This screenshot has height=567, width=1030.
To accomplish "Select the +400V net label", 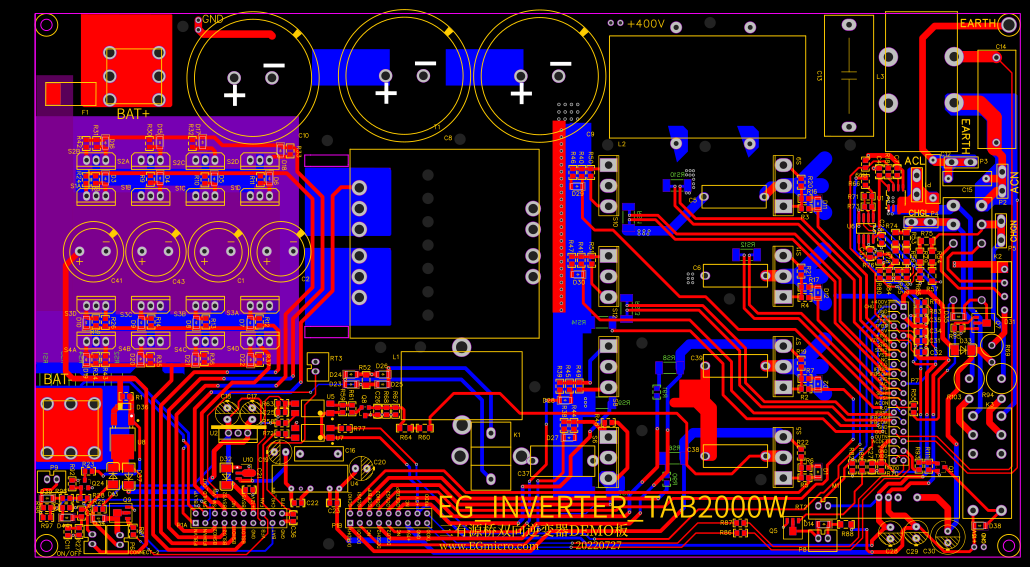I will coord(646,24).
